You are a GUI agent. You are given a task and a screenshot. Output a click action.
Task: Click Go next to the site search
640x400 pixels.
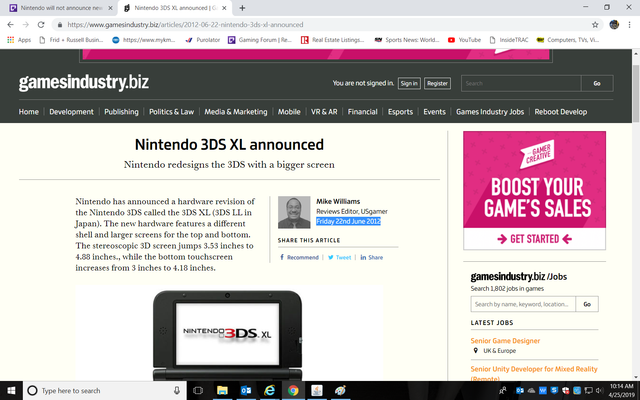pos(597,83)
